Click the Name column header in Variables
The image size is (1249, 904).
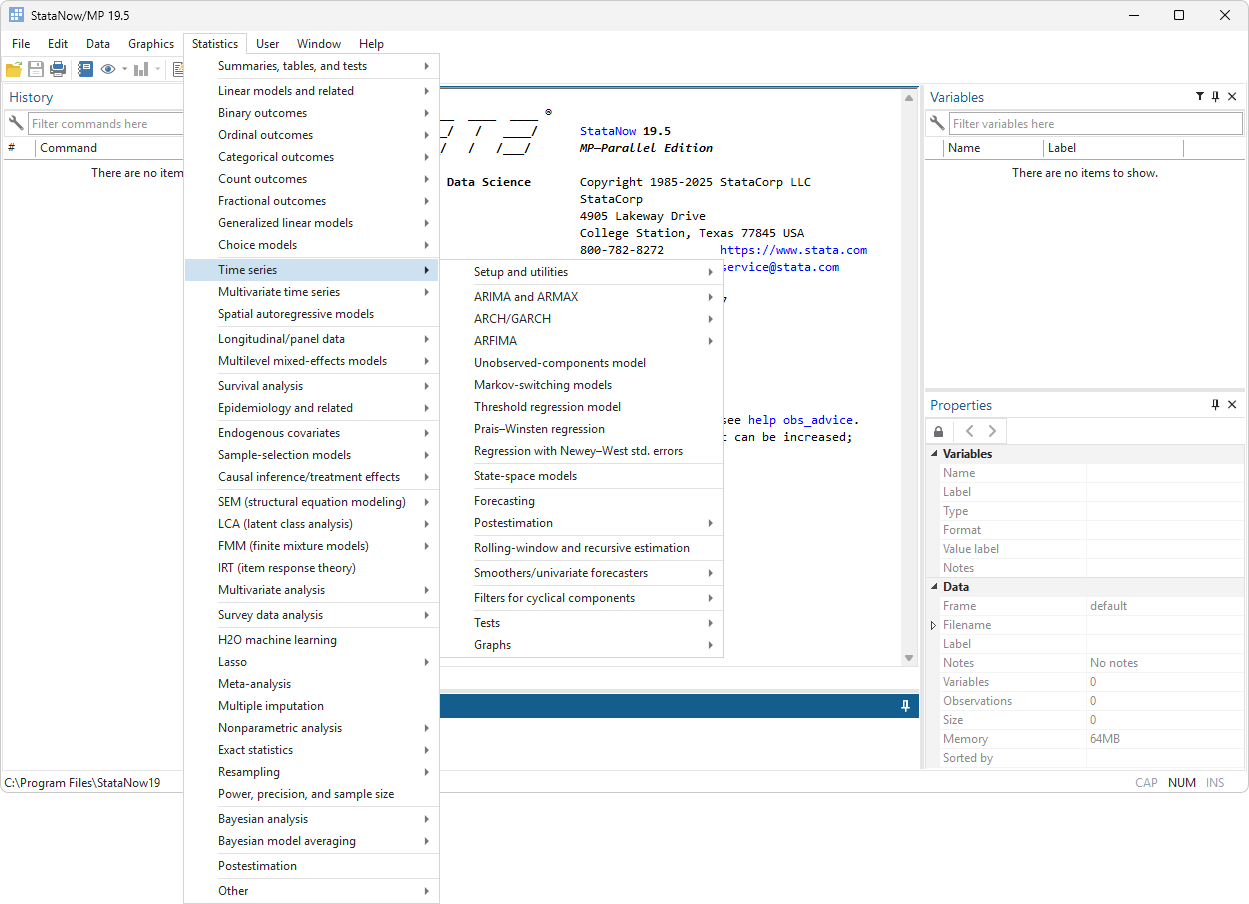(x=993, y=148)
